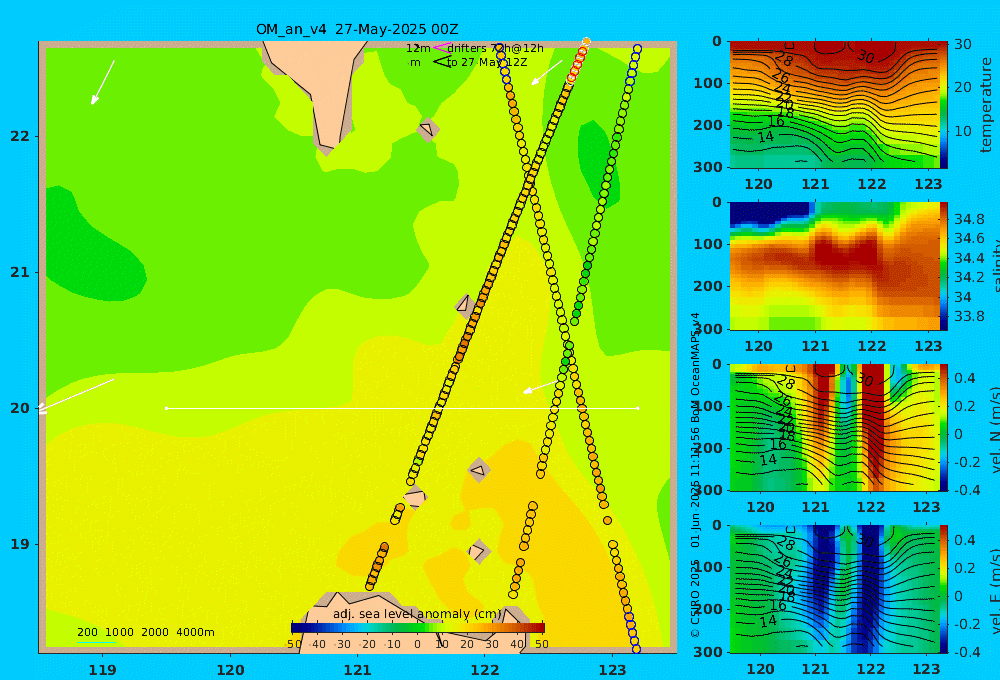Click the cyan 200m contour legend line
This screenshot has height=680, width=1000.
coord(96,642)
